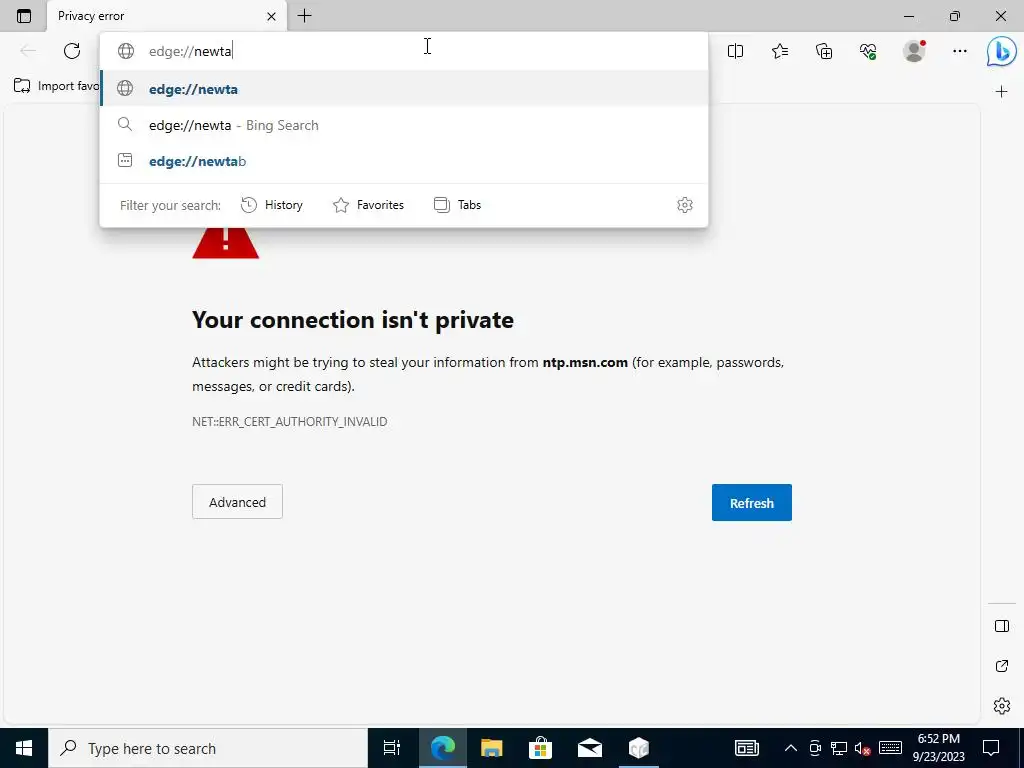This screenshot has width=1024, height=768.
Task: Open the Collections icon
Action: coord(824,51)
